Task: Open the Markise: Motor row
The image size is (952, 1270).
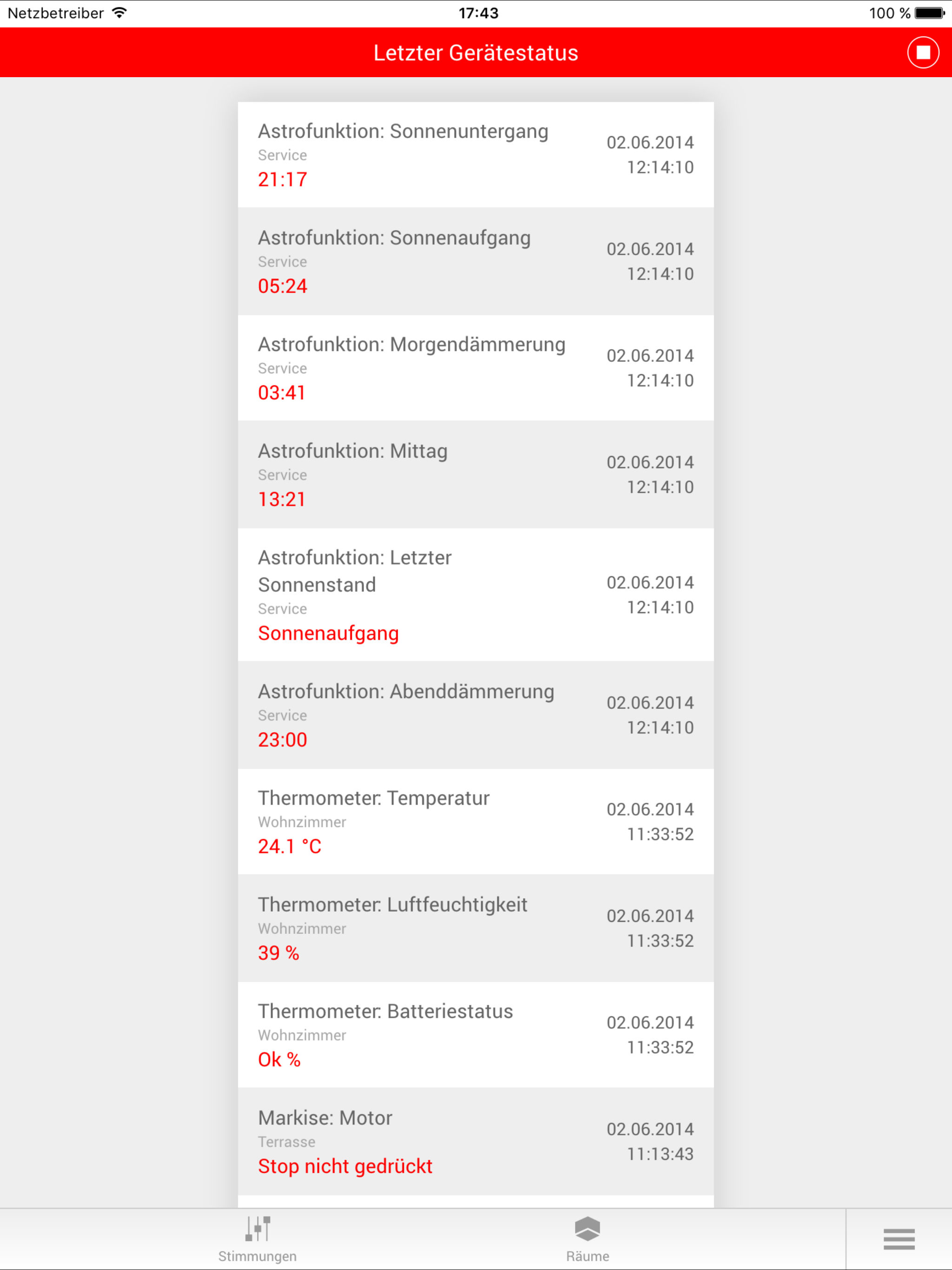Action: [476, 1141]
